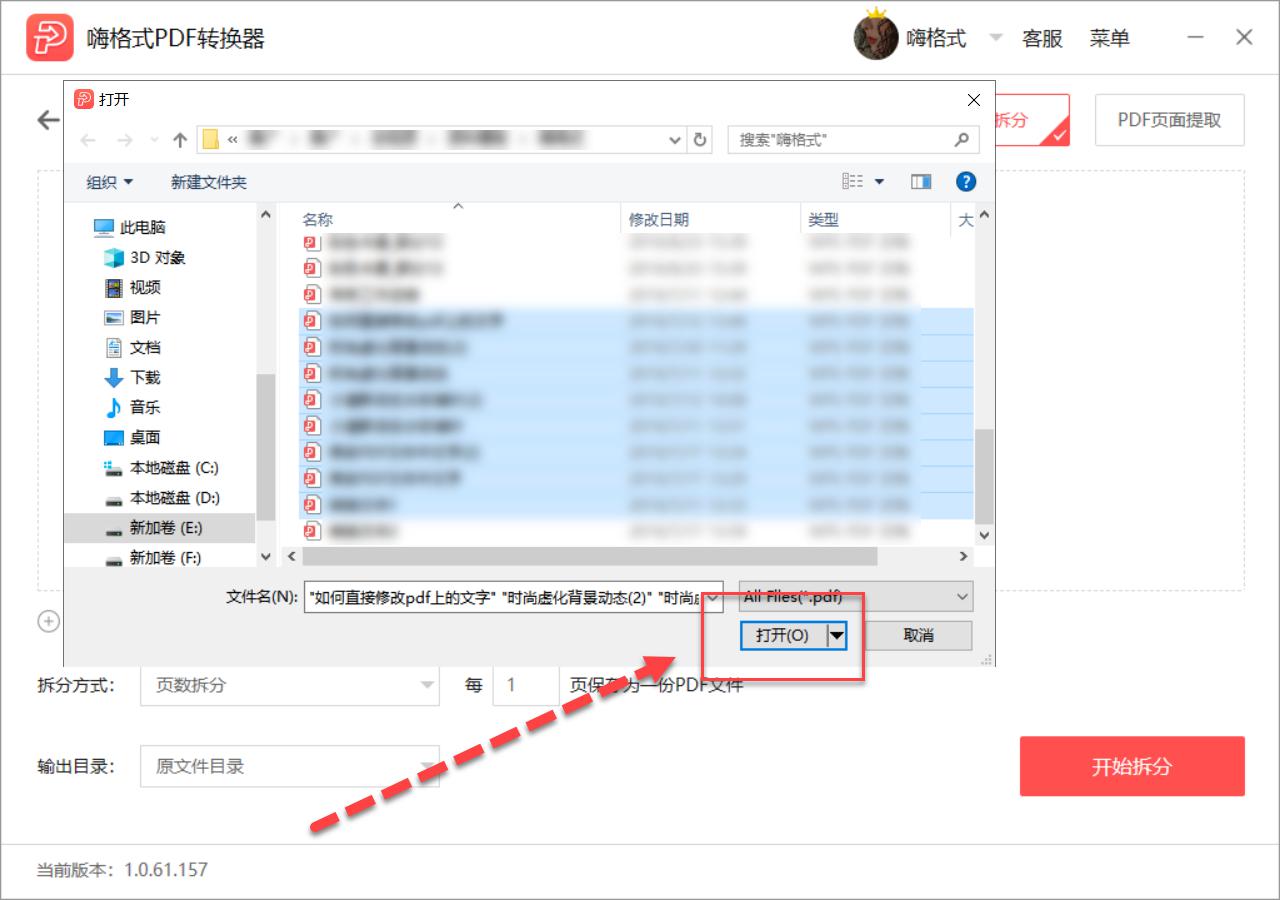The width and height of the screenshot is (1280, 900).
Task: Close the 打开 dialog
Action: pyautogui.click(x=974, y=100)
